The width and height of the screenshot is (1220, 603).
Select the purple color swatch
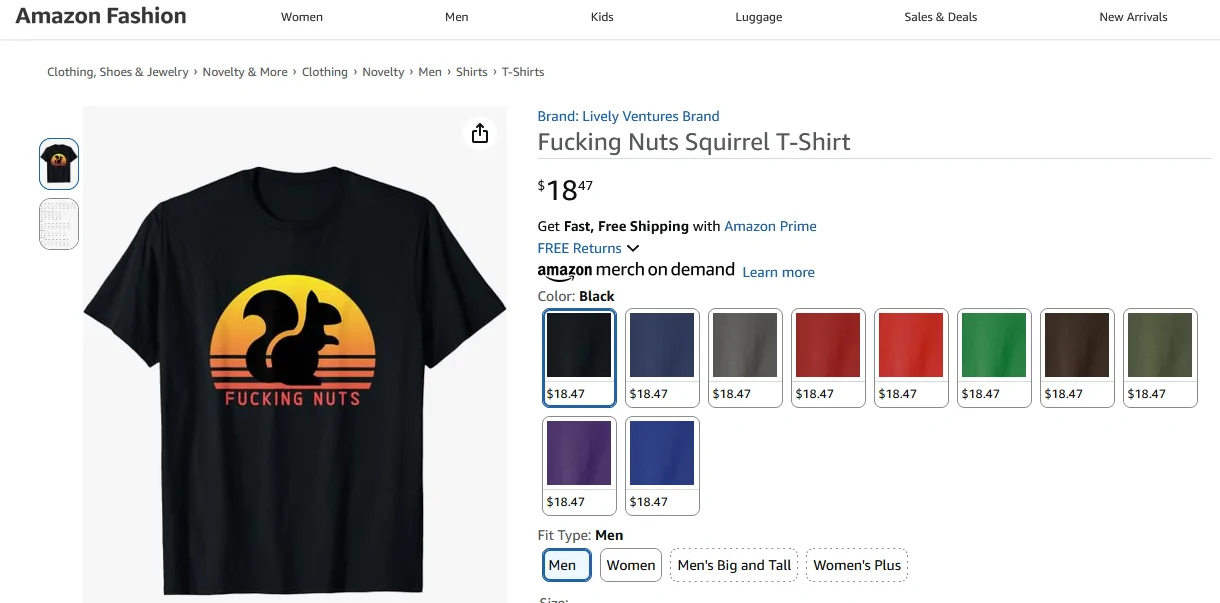579,466
